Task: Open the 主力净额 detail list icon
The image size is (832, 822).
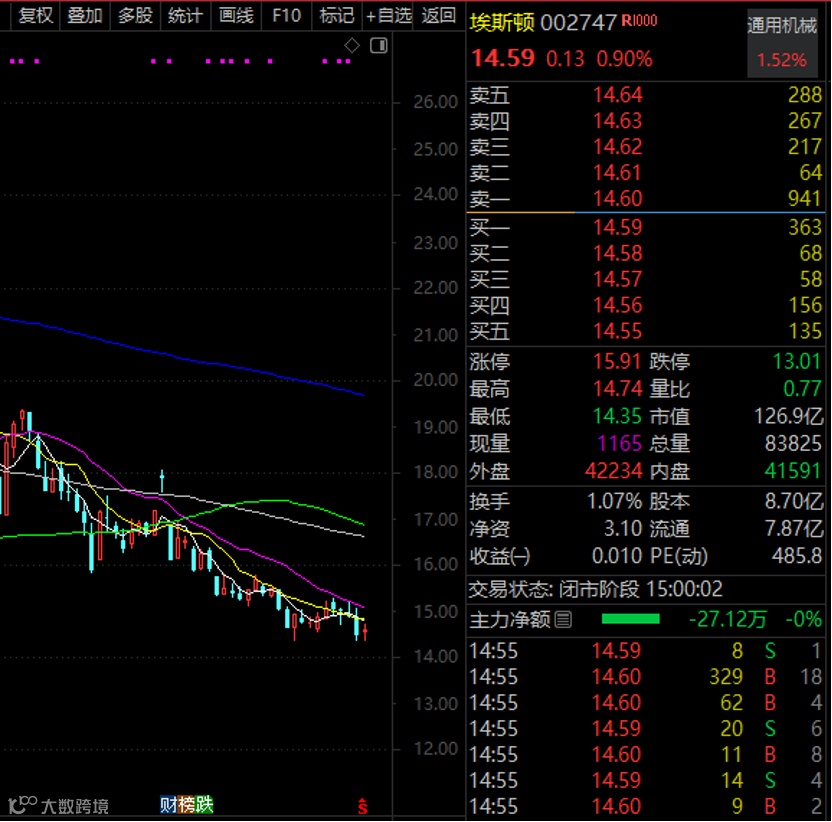Action: pos(564,619)
